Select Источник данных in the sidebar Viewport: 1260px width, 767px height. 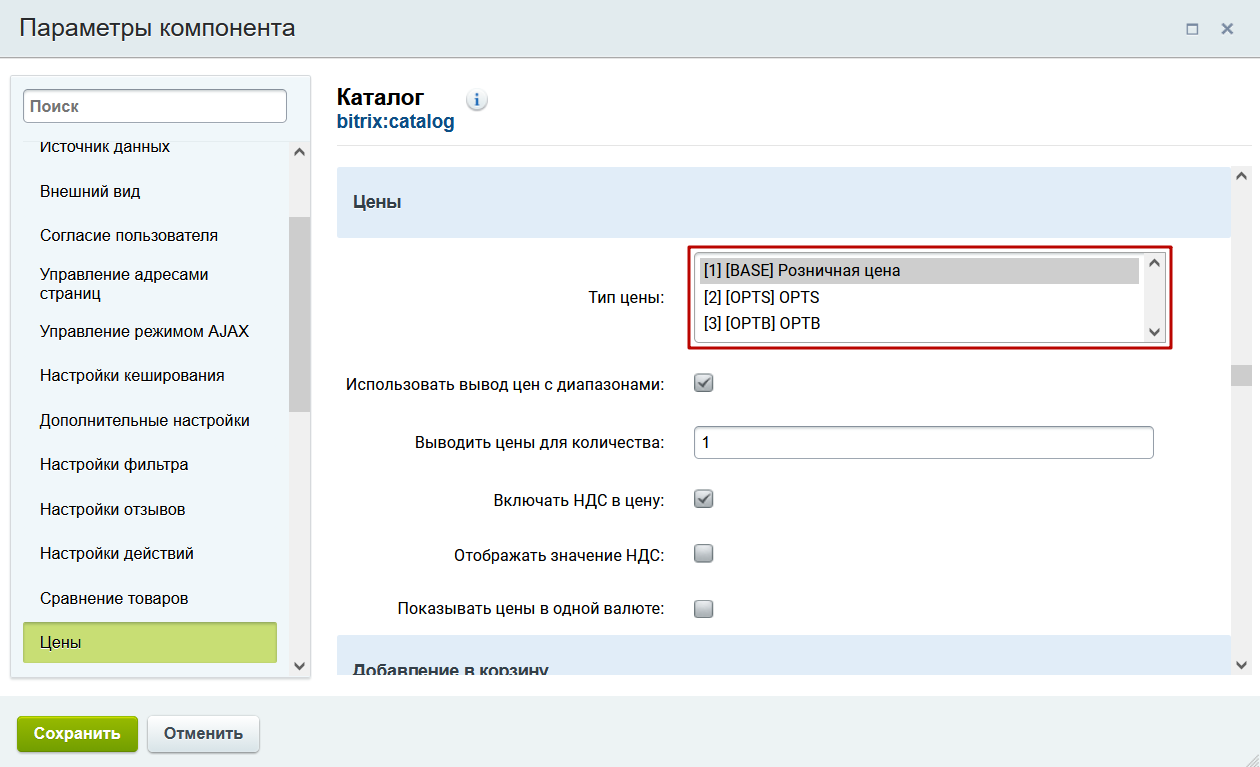tap(104, 145)
